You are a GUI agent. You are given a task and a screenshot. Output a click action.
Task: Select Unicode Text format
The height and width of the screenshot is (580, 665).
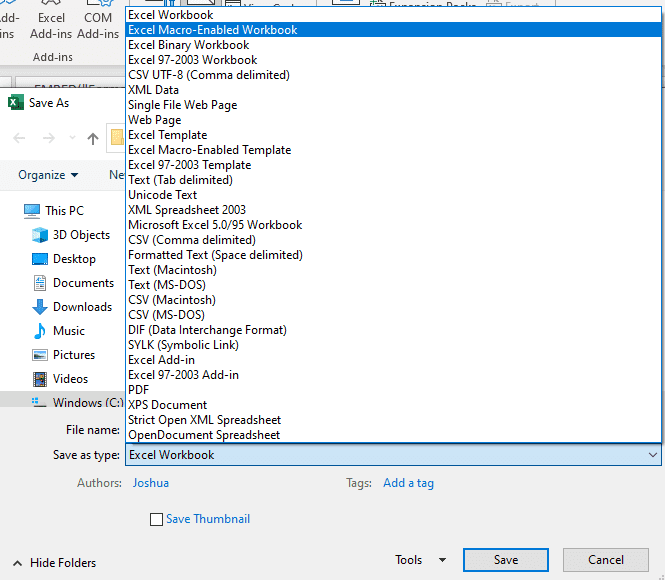(x=394, y=195)
